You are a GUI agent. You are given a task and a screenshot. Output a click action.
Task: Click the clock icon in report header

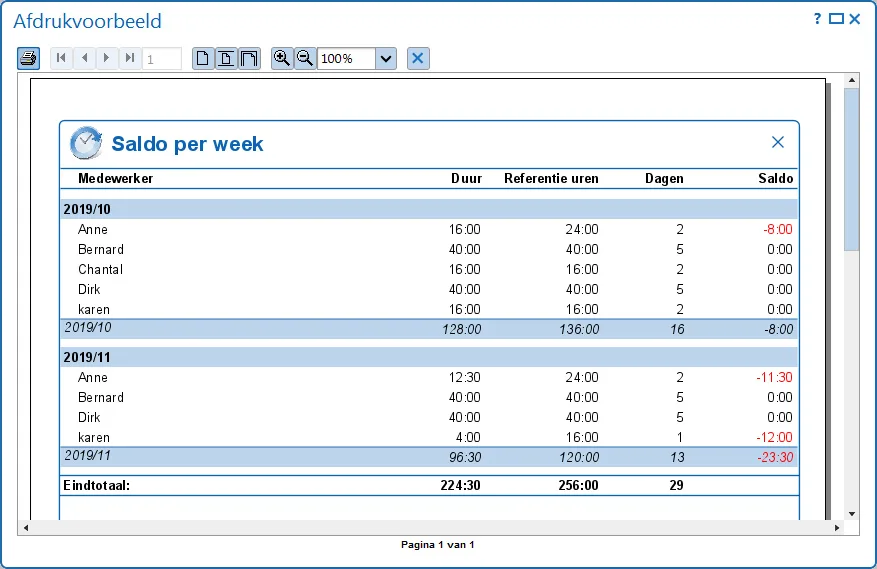point(86,143)
